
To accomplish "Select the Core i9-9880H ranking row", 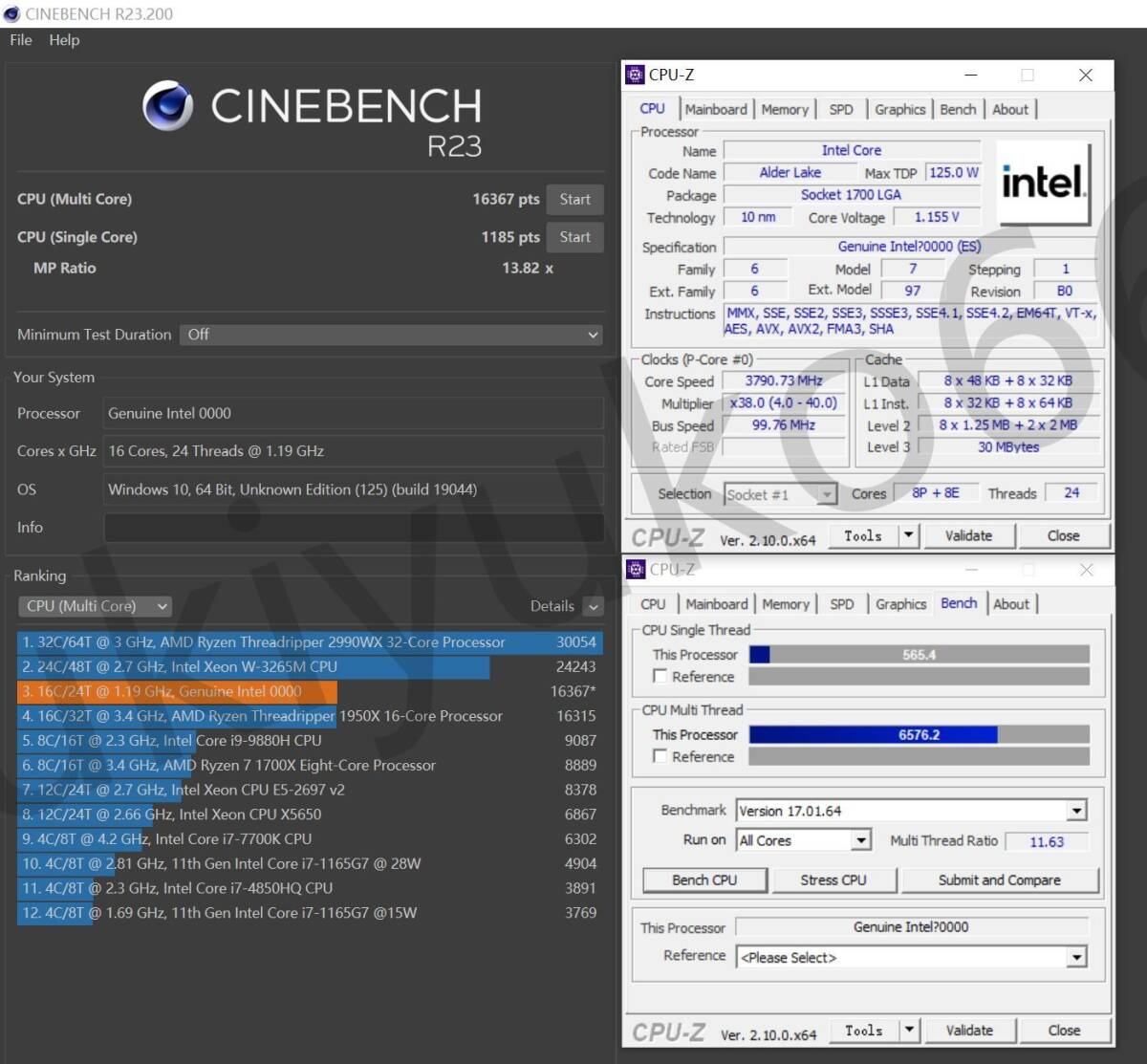I will 310,741.
